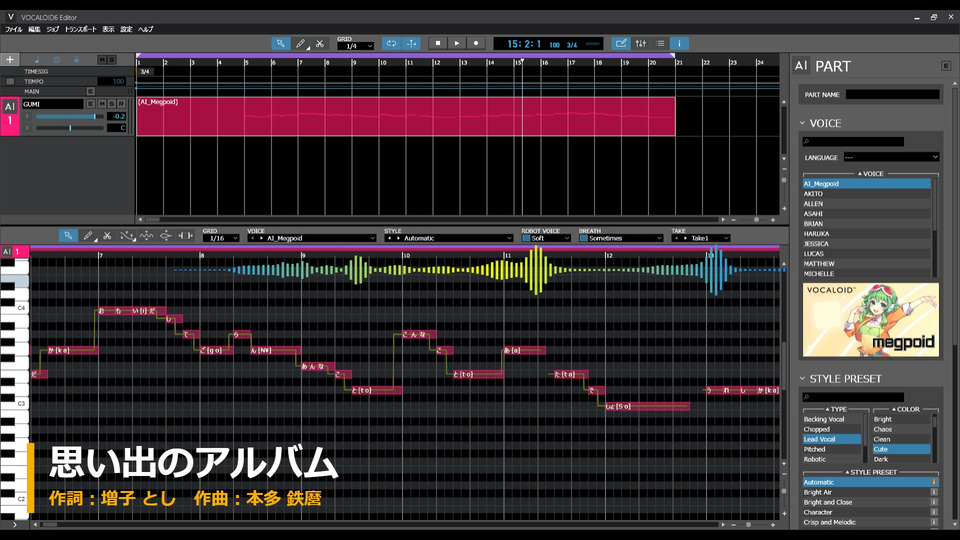This screenshot has height=540, width=960.
Task: Open the MAIN track effects E button
Action: point(91,91)
